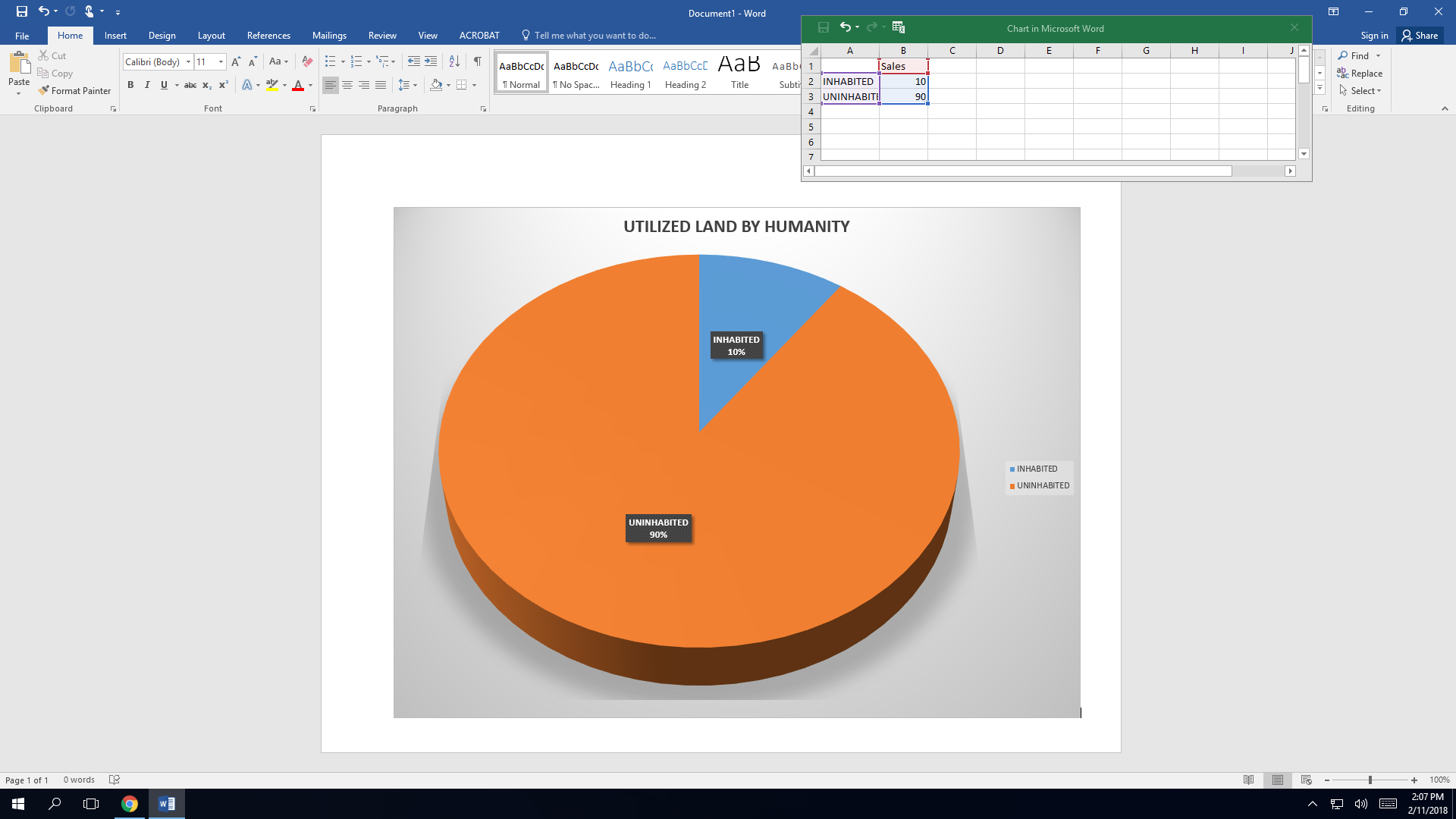Click the Sort A-Z icon

point(454,61)
